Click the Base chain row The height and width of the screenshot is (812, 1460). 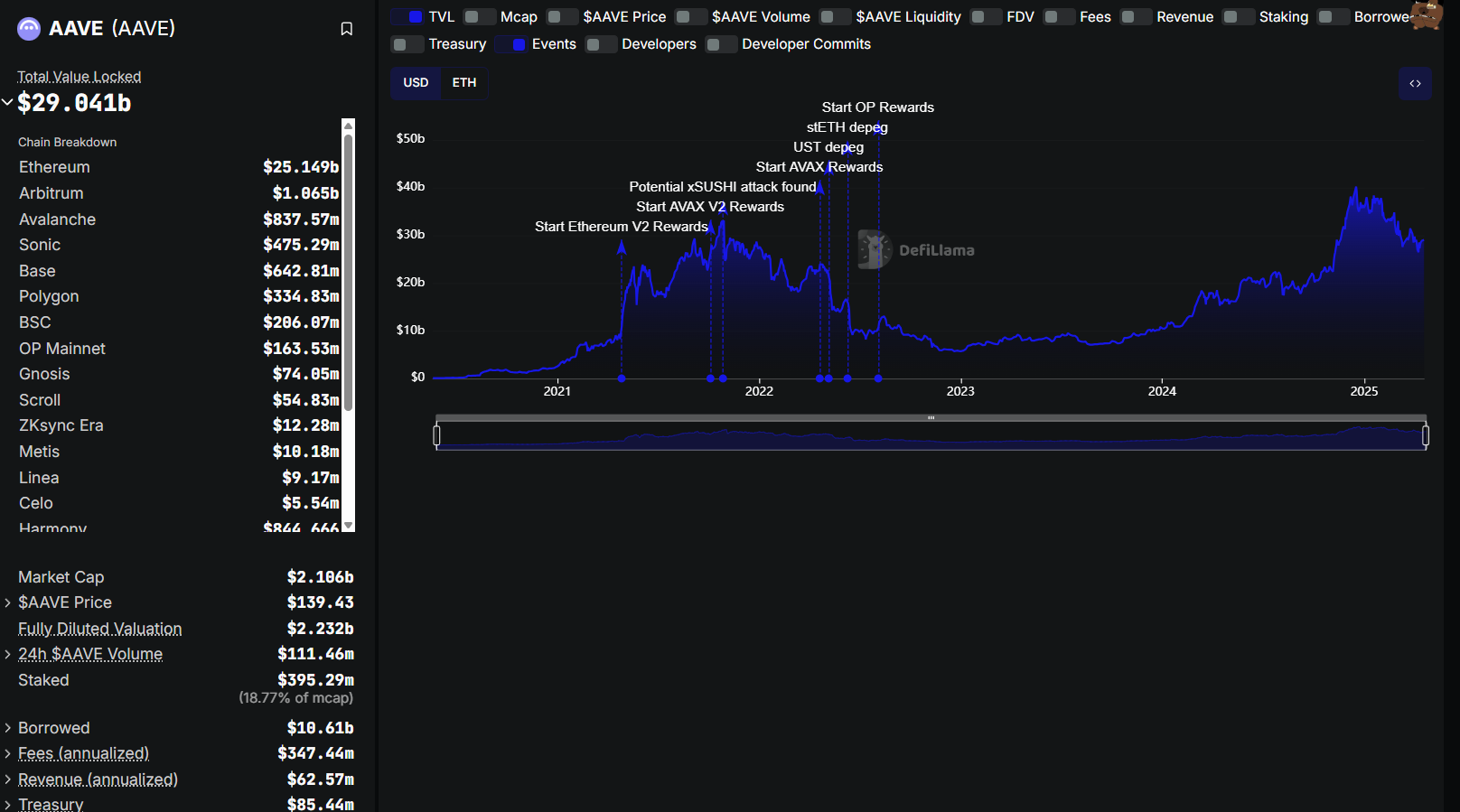(179, 271)
